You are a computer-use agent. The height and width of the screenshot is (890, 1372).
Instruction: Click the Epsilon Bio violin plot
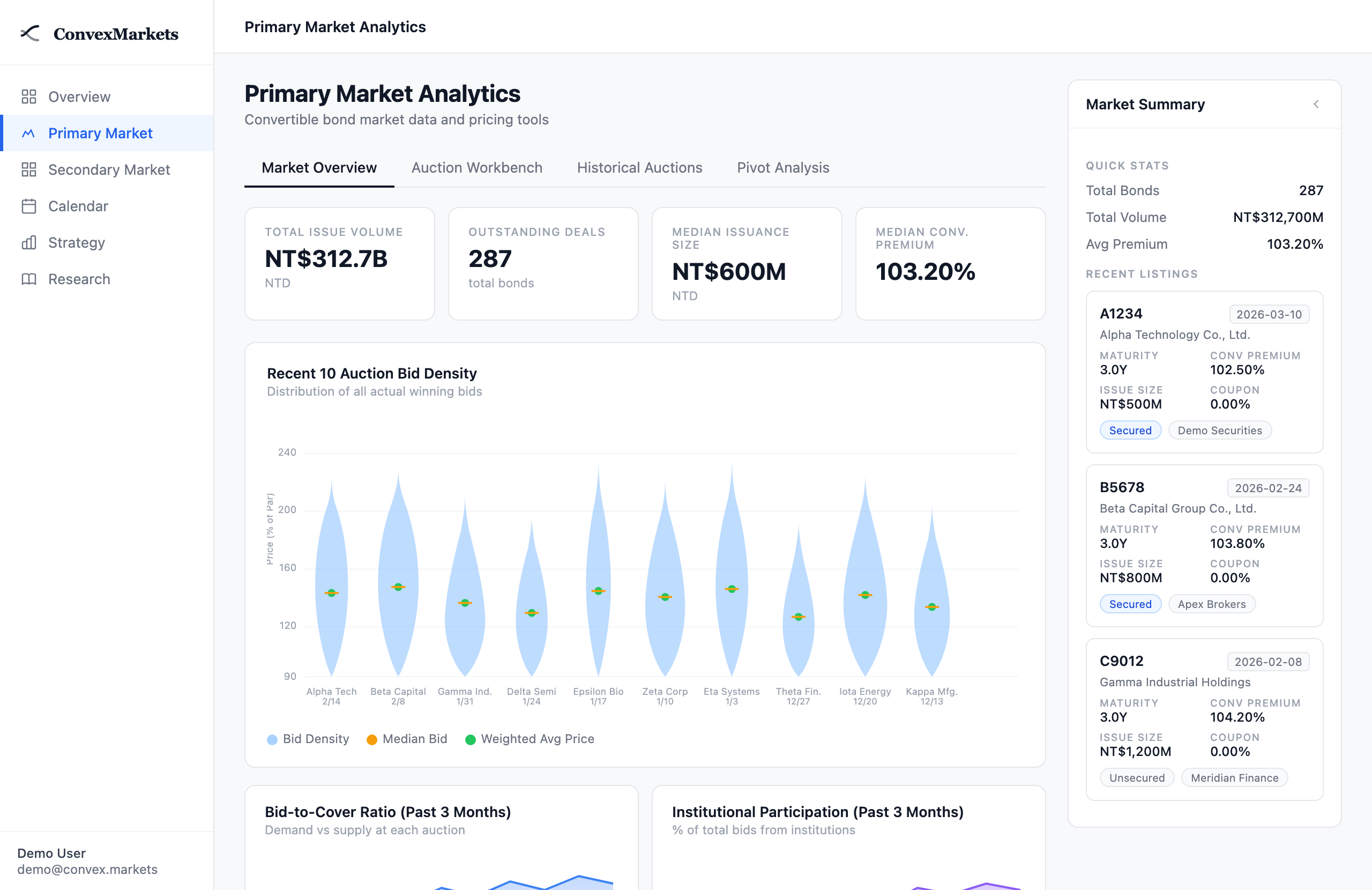point(599,568)
